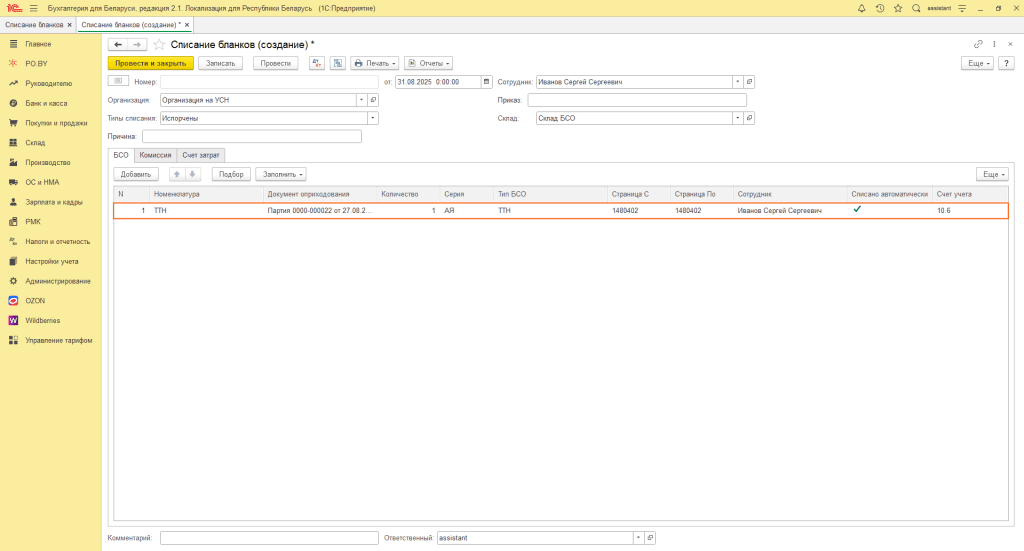
Task: Expand Склад dropdown
Action: pyautogui.click(x=738, y=118)
